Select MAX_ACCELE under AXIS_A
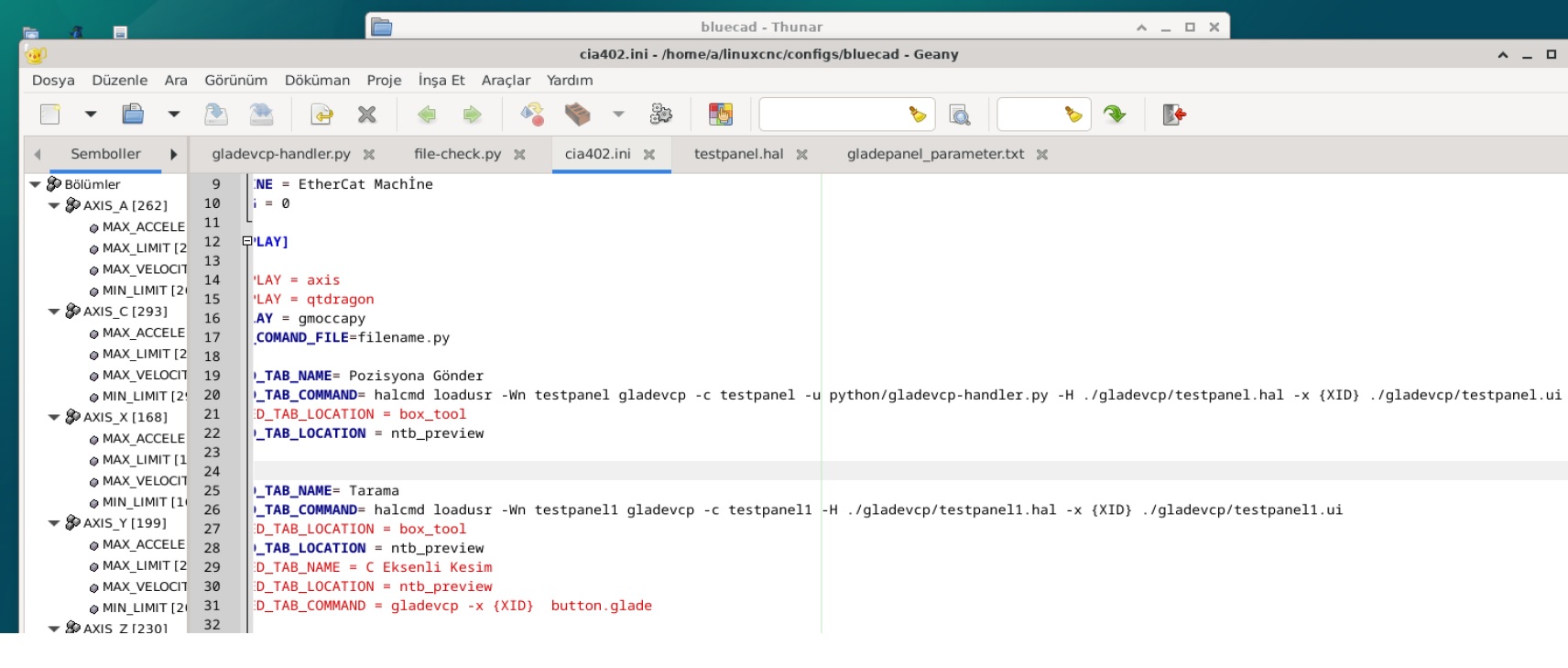1568x668 pixels. 143,227
